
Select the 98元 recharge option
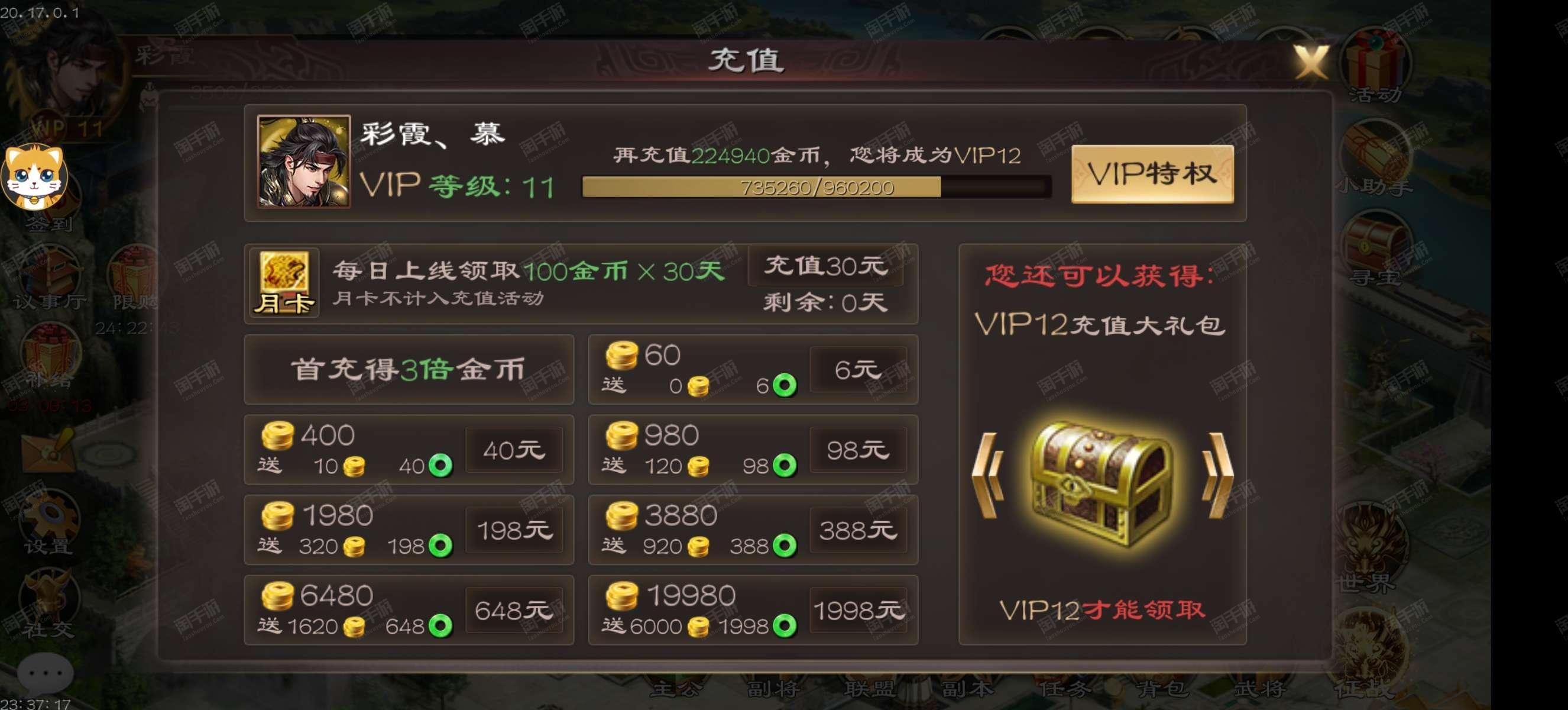click(858, 450)
